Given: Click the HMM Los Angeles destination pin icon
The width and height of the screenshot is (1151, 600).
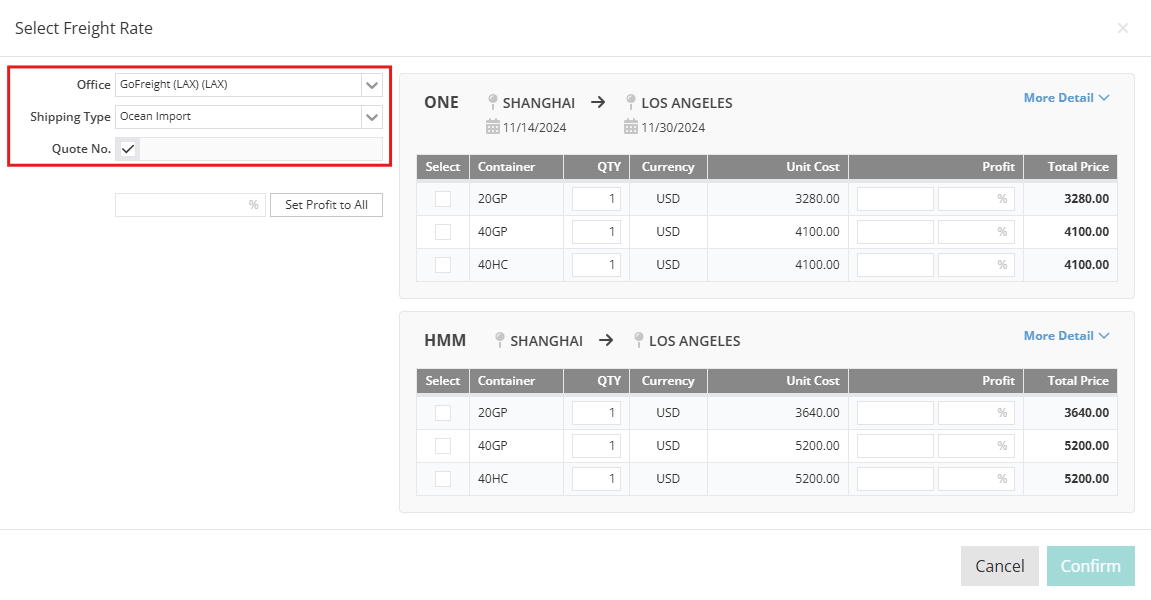Looking at the screenshot, I should 638,340.
